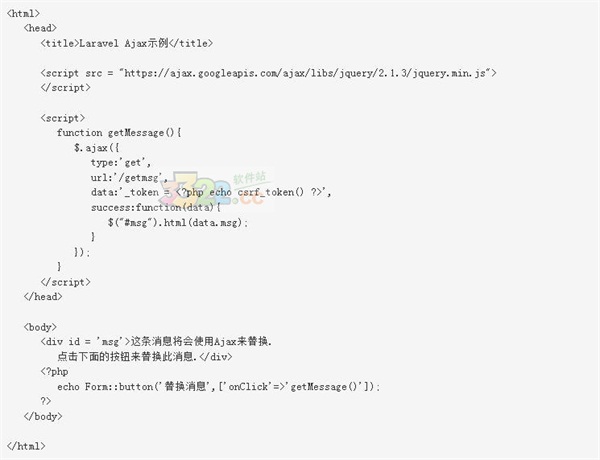Click the data _token csrf_token line
This screenshot has height=460, width=600.
(x=211, y=192)
